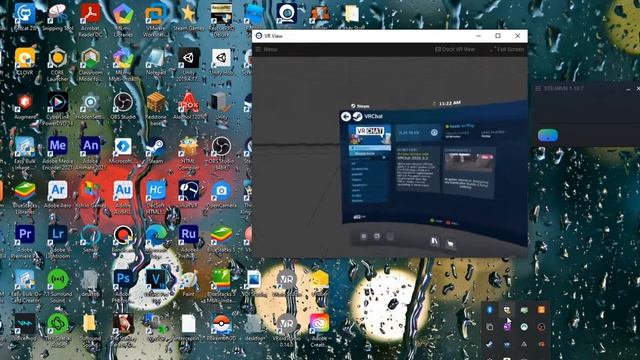Screen dimensions: 640x360
Task: Open the Steam desktop shortcut
Action: pyautogui.click(x=156, y=149)
